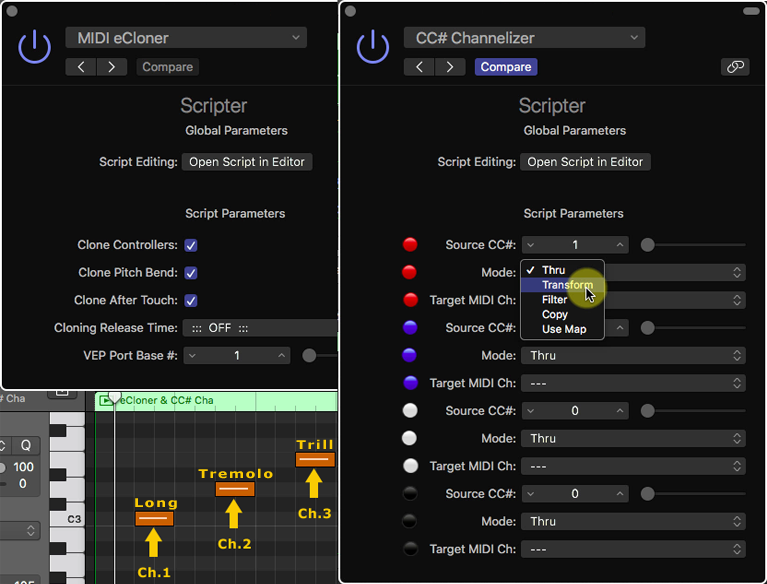The image size is (767, 584).
Task: Decrease VEP Port Base # value
Action: pyautogui.click(x=192, y=356)
